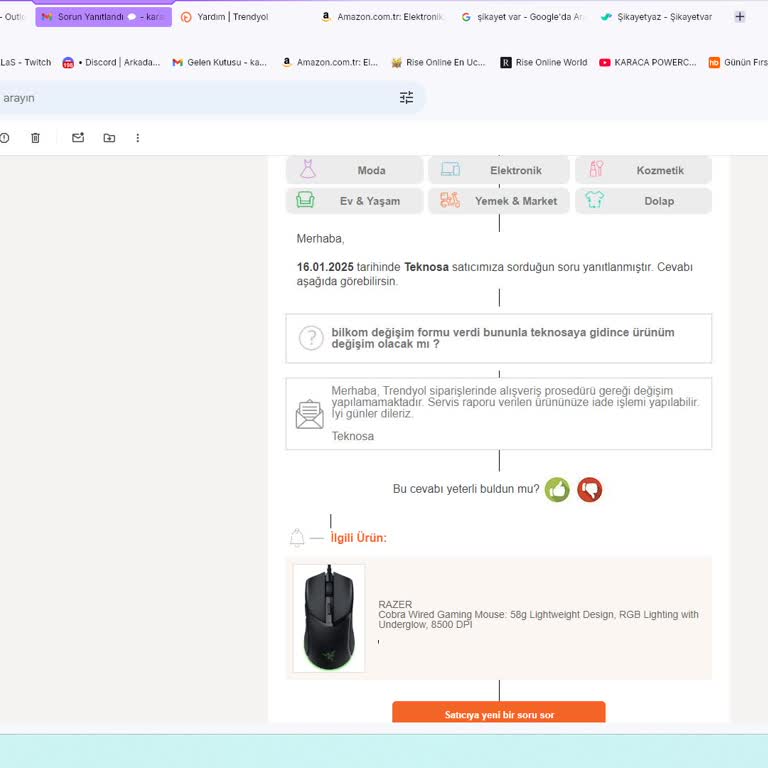Delete the email with trash icon
The height and width of the screenshot is (768, 768).
[35, 138]
